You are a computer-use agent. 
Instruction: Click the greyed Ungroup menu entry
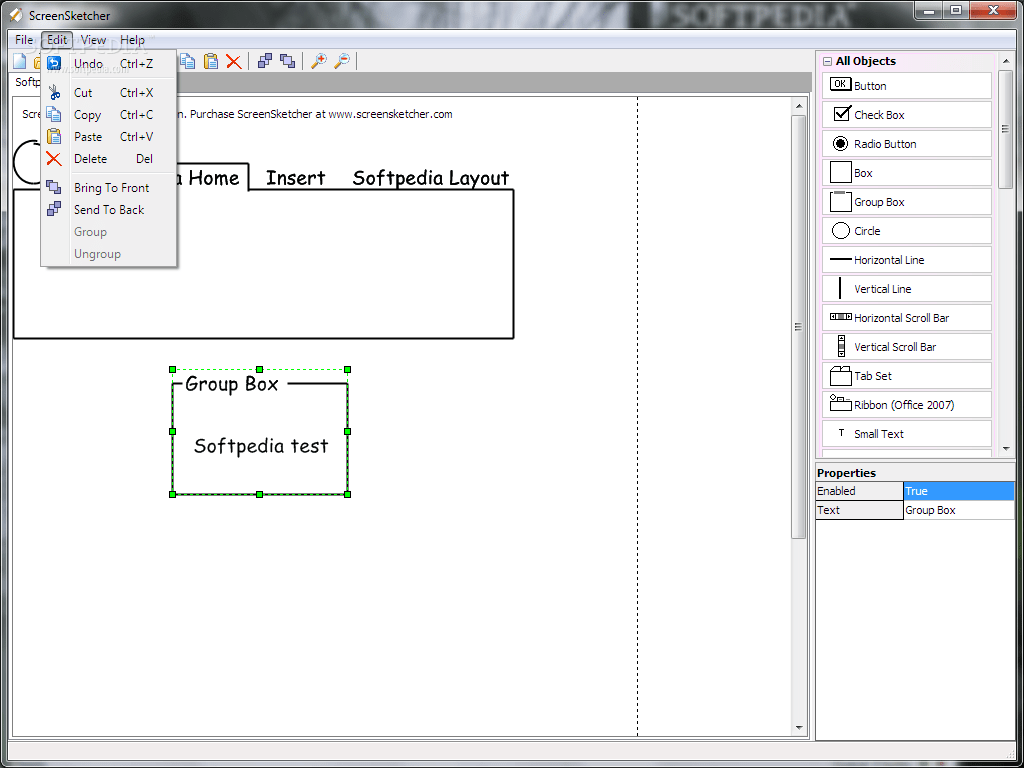[x=108, y=254]
